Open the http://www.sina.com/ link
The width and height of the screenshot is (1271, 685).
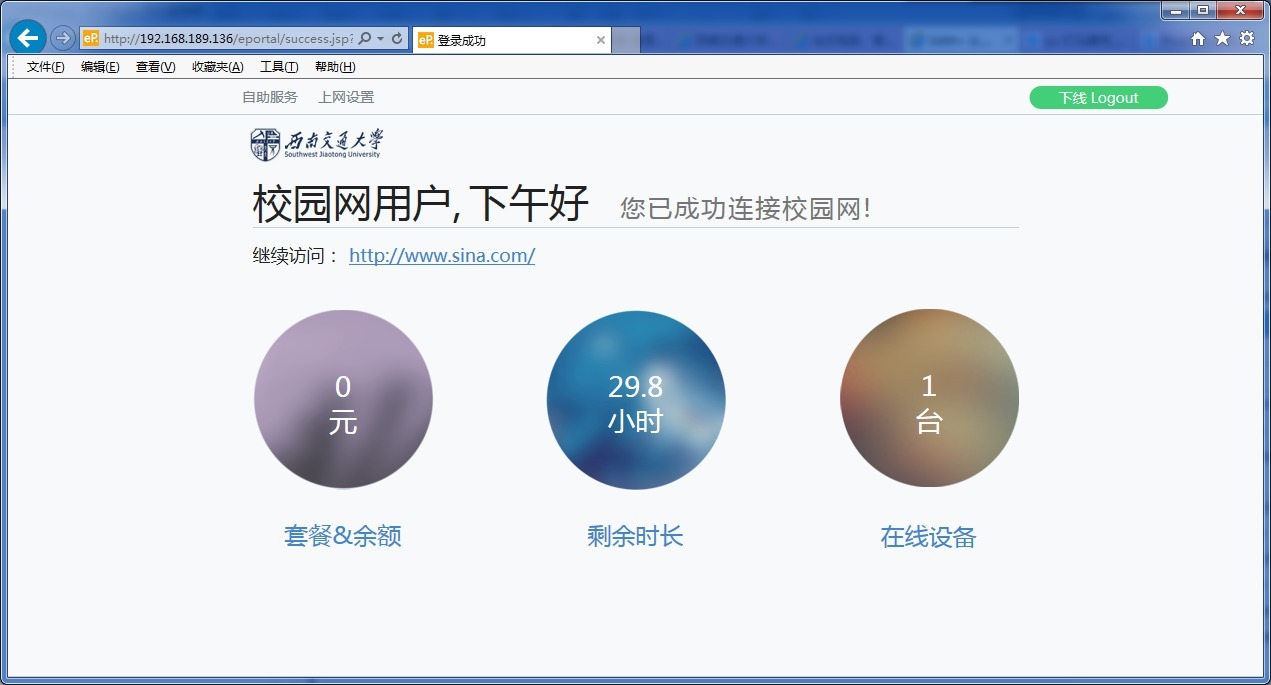click(441, 255)
